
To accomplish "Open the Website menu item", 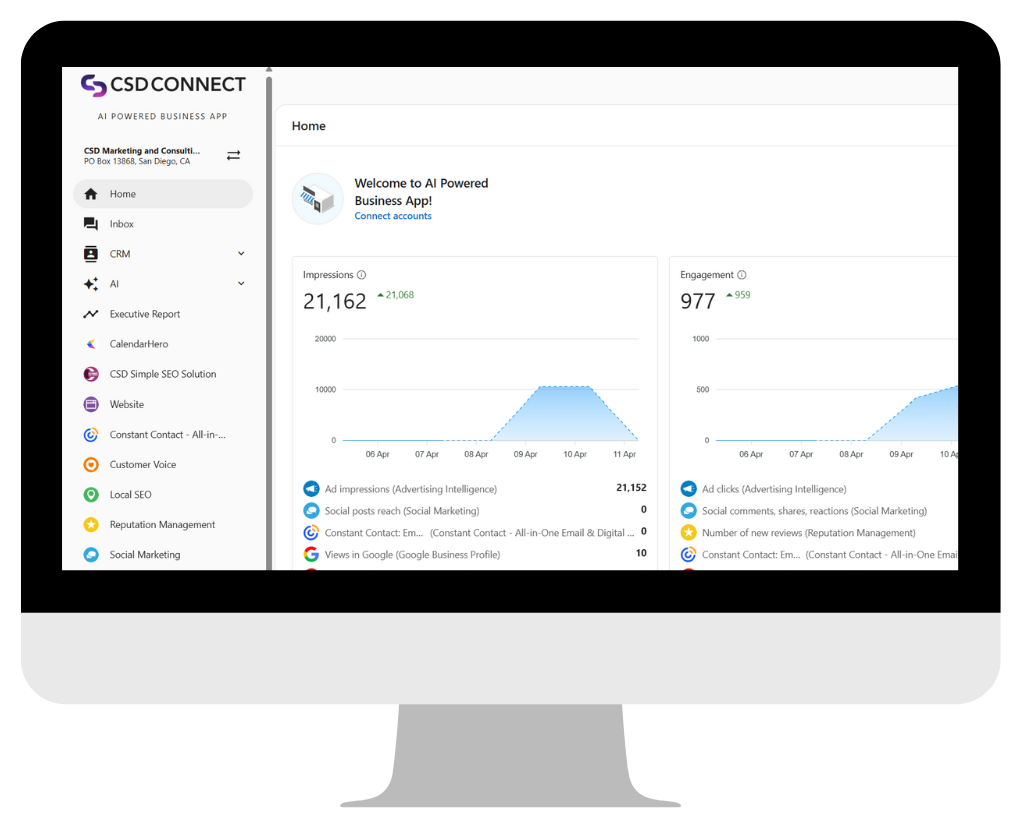I will pyautogui.click(x=126, y=404).
